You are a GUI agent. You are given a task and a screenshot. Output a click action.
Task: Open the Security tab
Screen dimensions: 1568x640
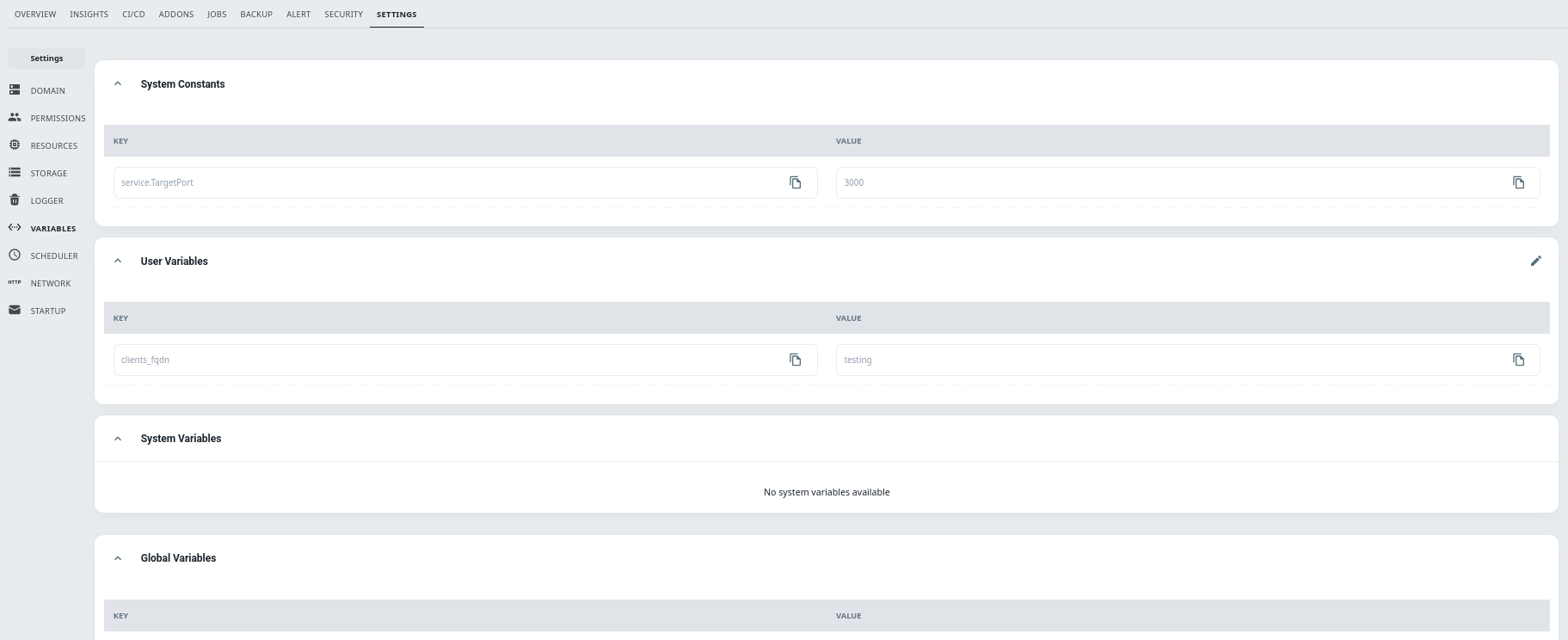[x=344, y=14]
